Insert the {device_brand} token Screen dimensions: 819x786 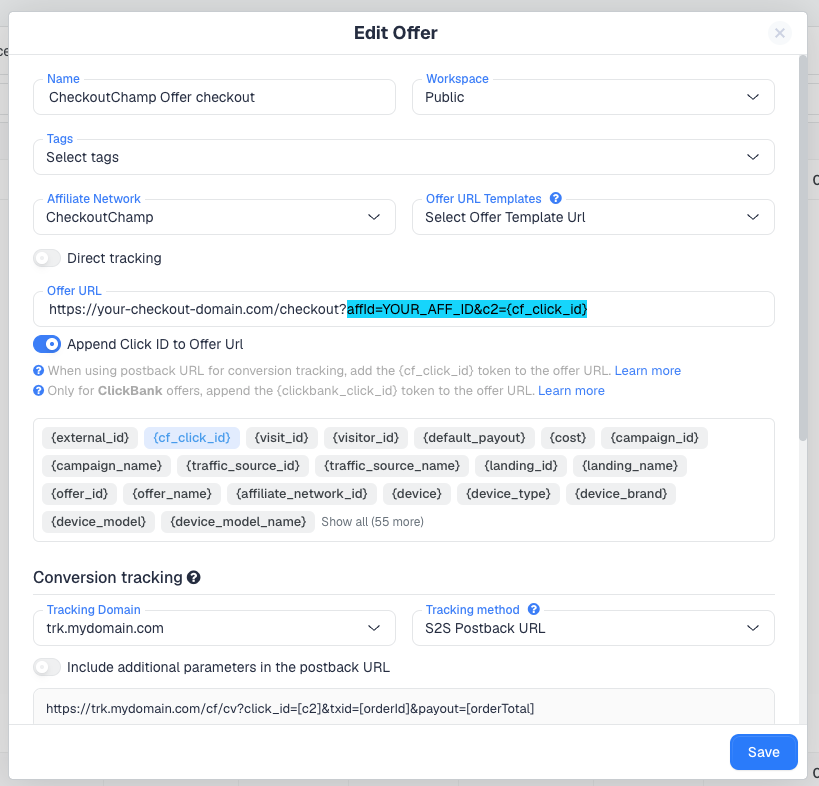click(x=621, y=494)
